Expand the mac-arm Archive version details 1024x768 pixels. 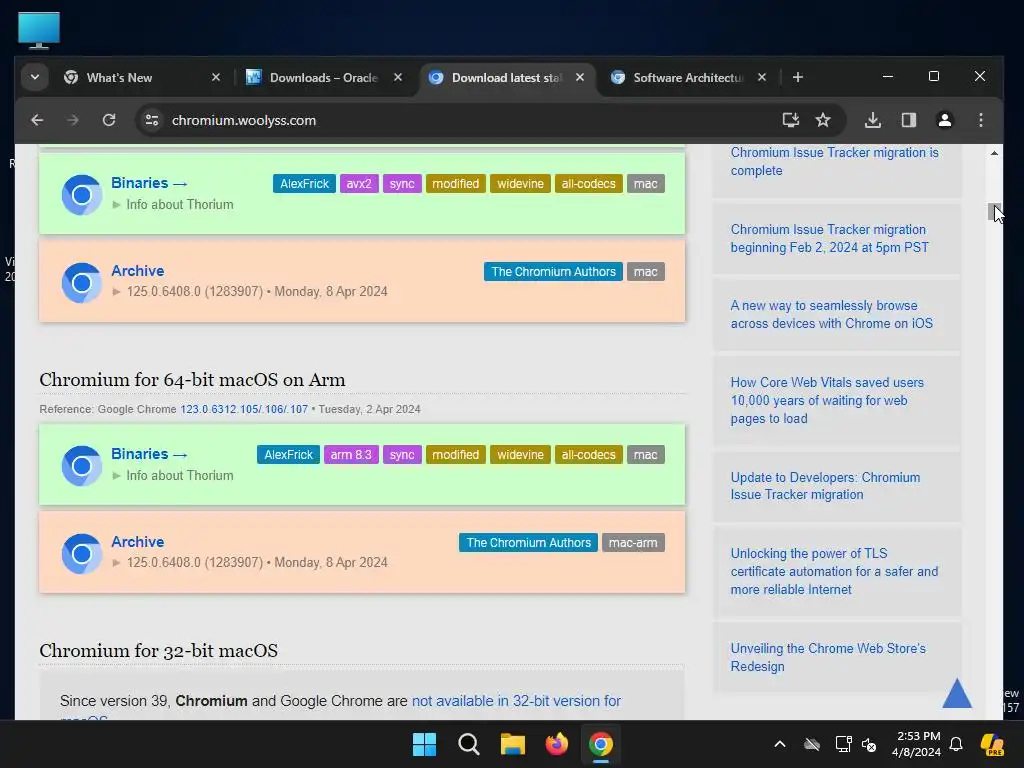click(250, 562)
